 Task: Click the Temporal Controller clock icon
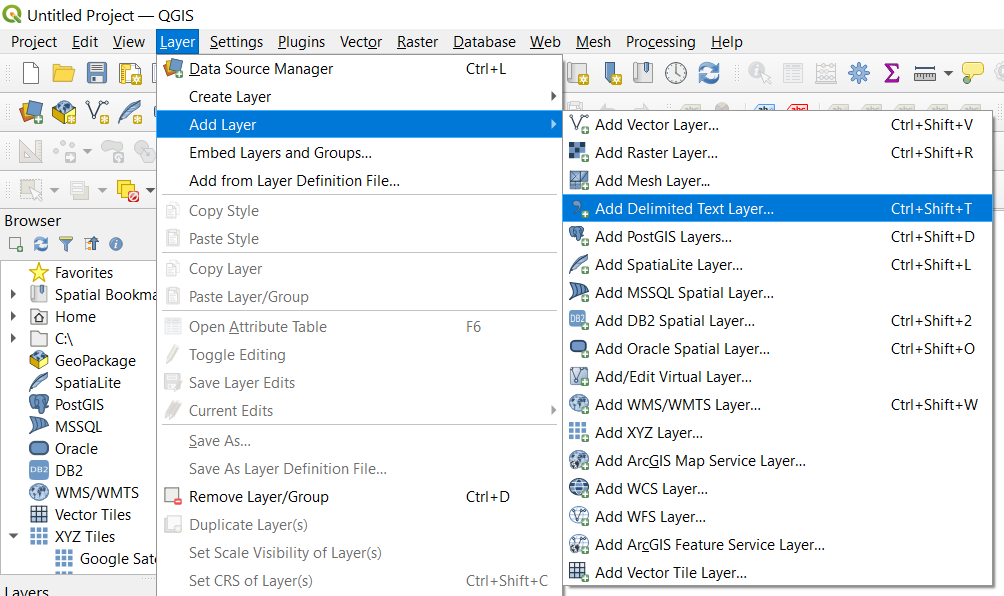(676, 73)
